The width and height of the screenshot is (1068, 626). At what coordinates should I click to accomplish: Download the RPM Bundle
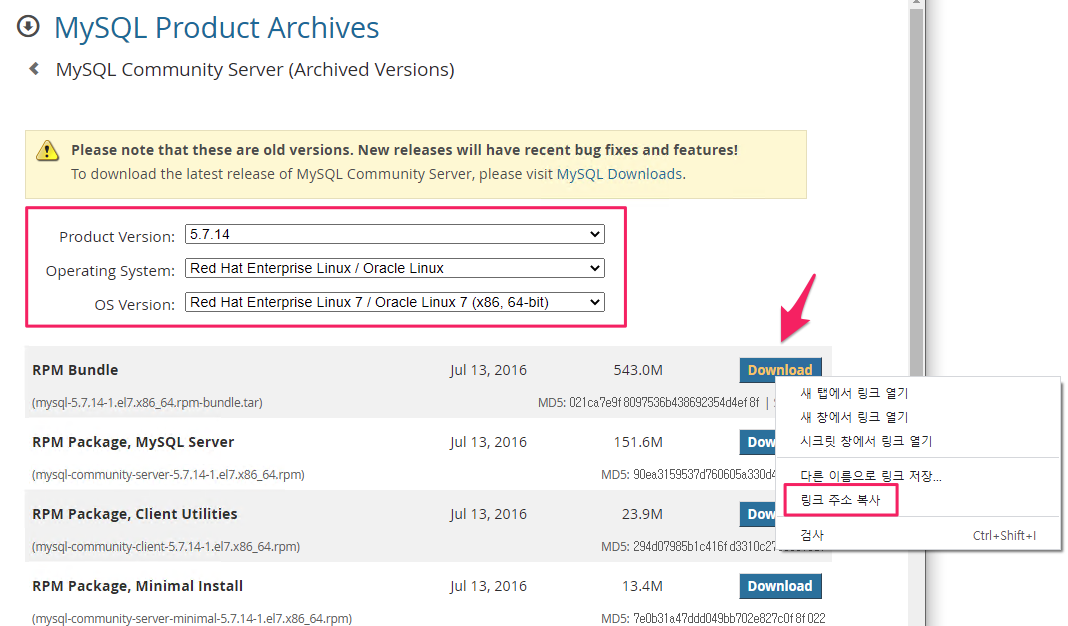pyautogui.click(x=780, y=370)
